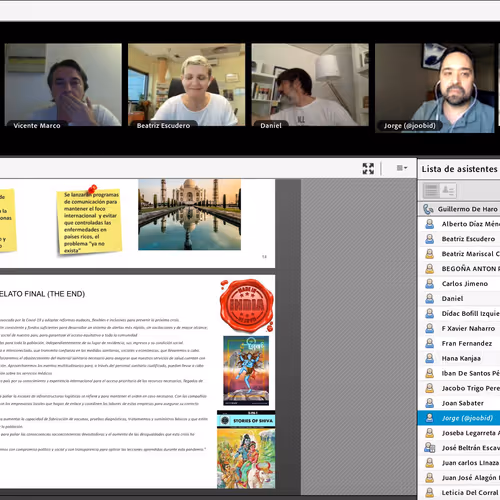Click the Made in India red seal
The width and height of the screenshot is (500, 500).
click(247, 305)
